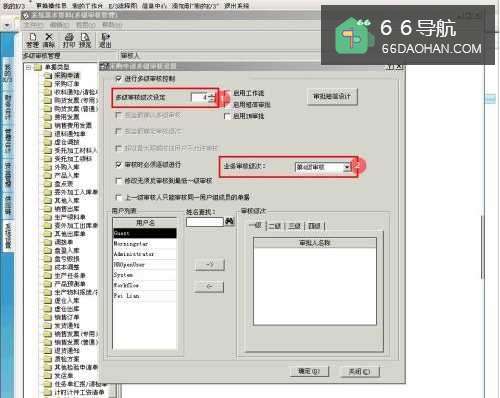Image resolution: width=500 pixels, height=398 pixels.
Task: Select the 质检方案 folder in tree
Action: [x=67, y=359]
